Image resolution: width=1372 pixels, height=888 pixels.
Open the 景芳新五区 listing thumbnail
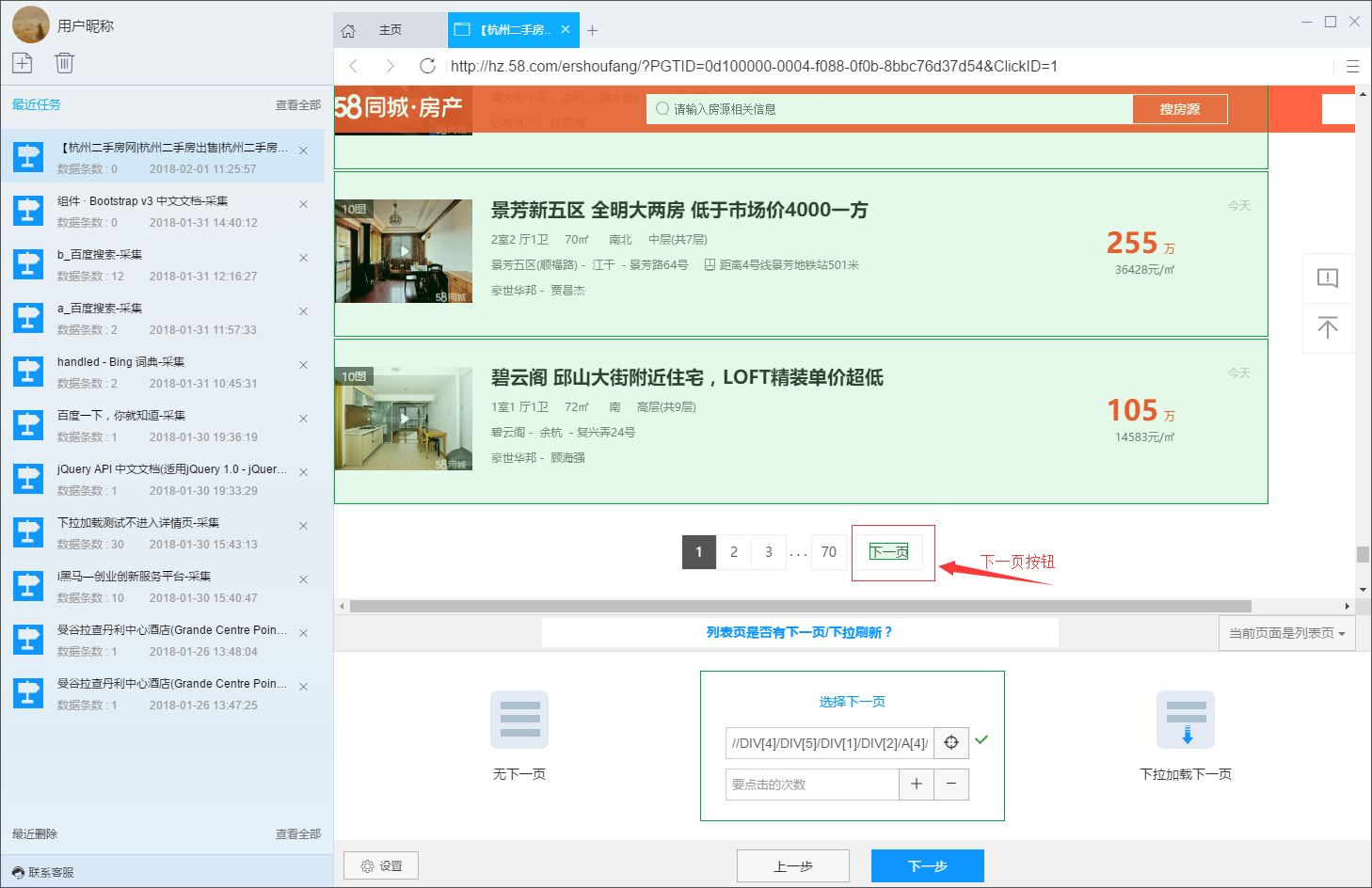coord(404,251)
